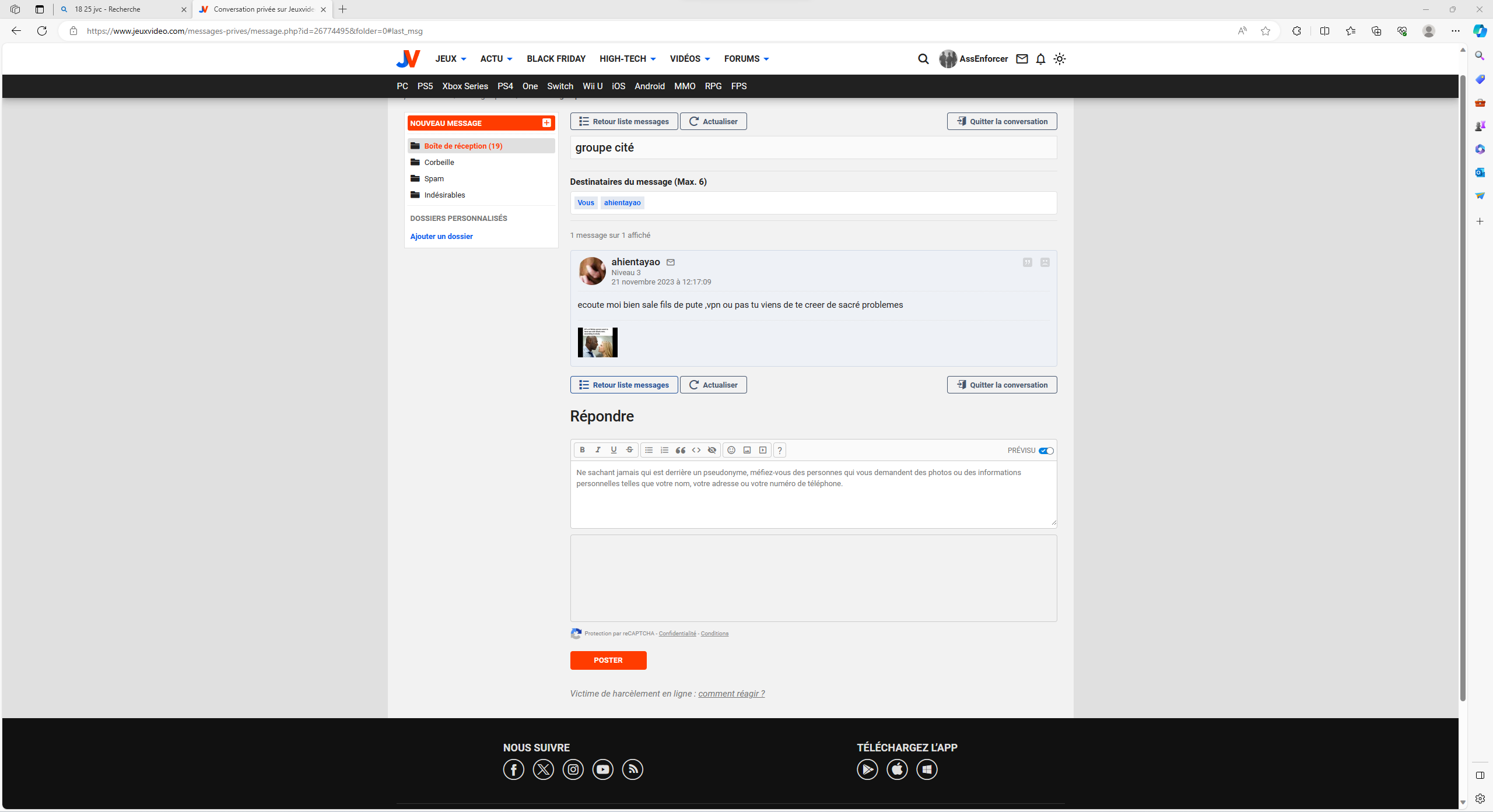Select the Xbox Series platform tab

(x=465, y=86)
